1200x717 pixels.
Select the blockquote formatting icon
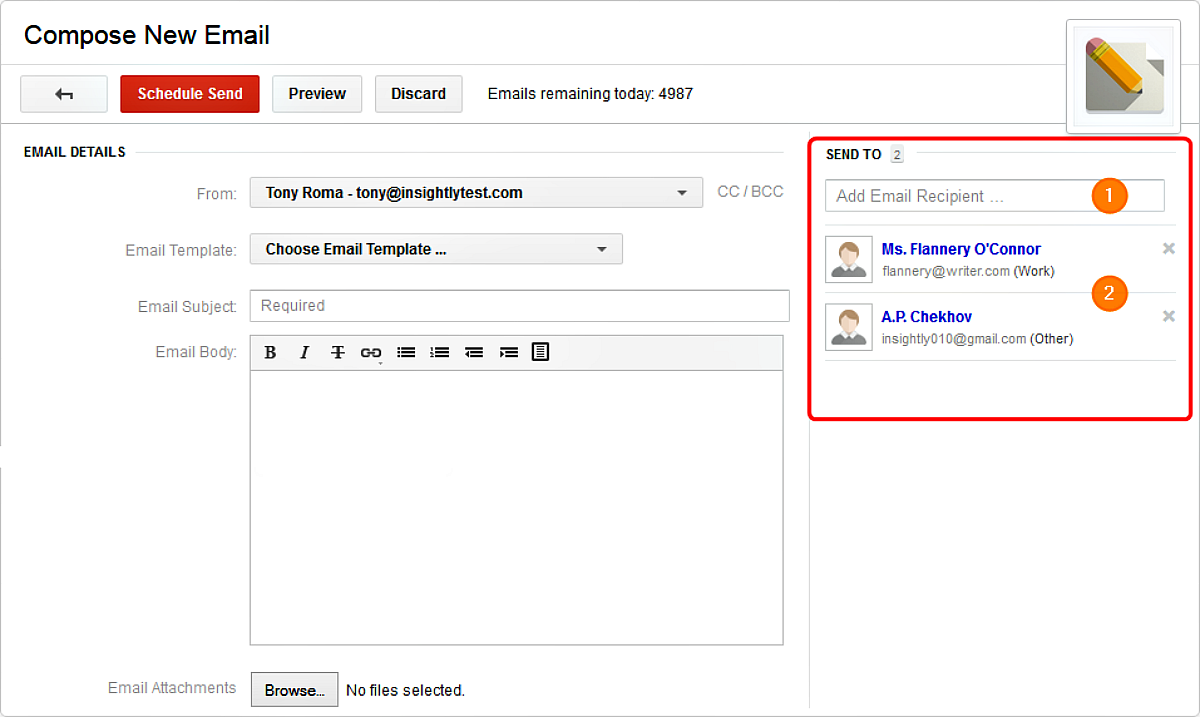click(x=540, y=352)
